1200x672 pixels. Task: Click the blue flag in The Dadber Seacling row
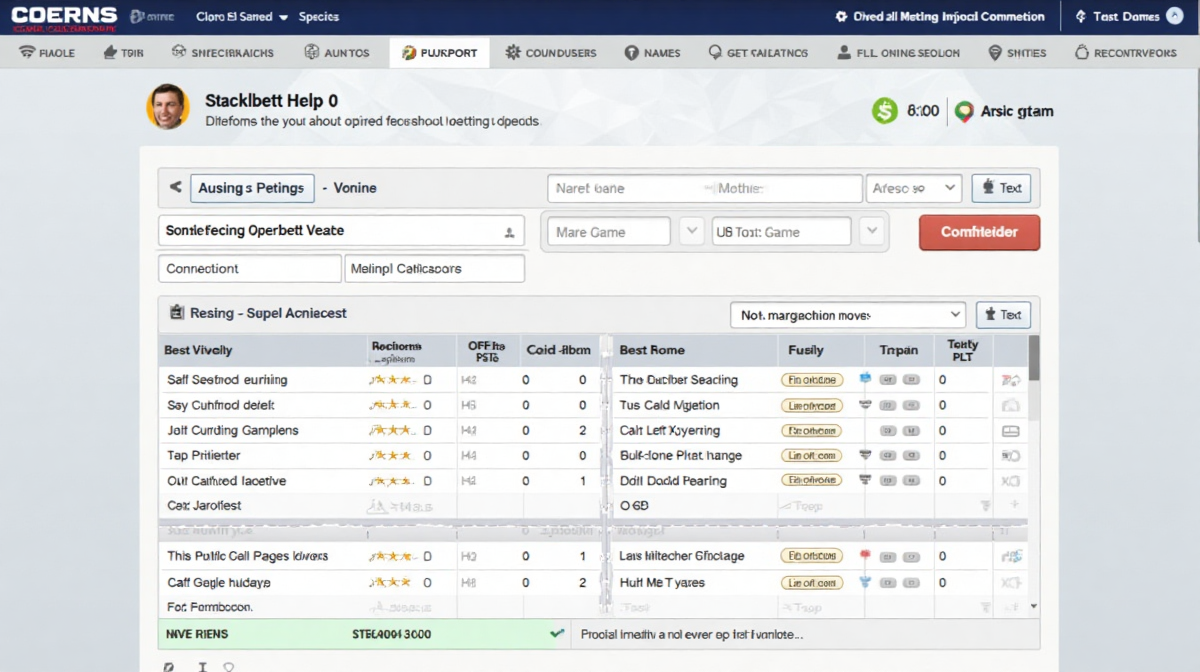tap(865, 380)
